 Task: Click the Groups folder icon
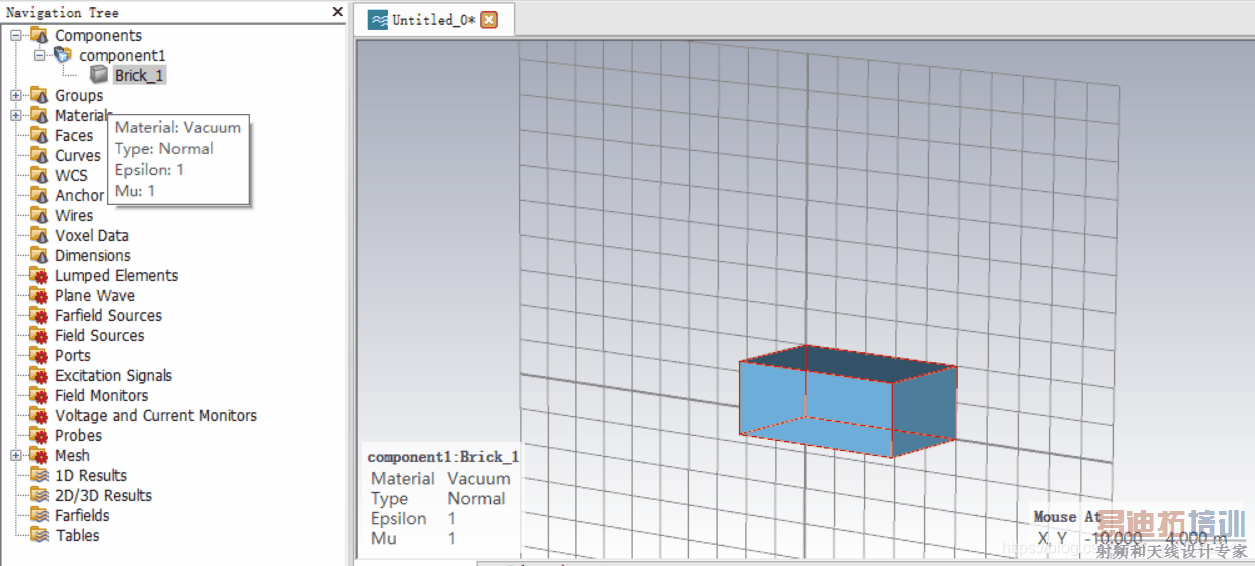click(39, 95)
